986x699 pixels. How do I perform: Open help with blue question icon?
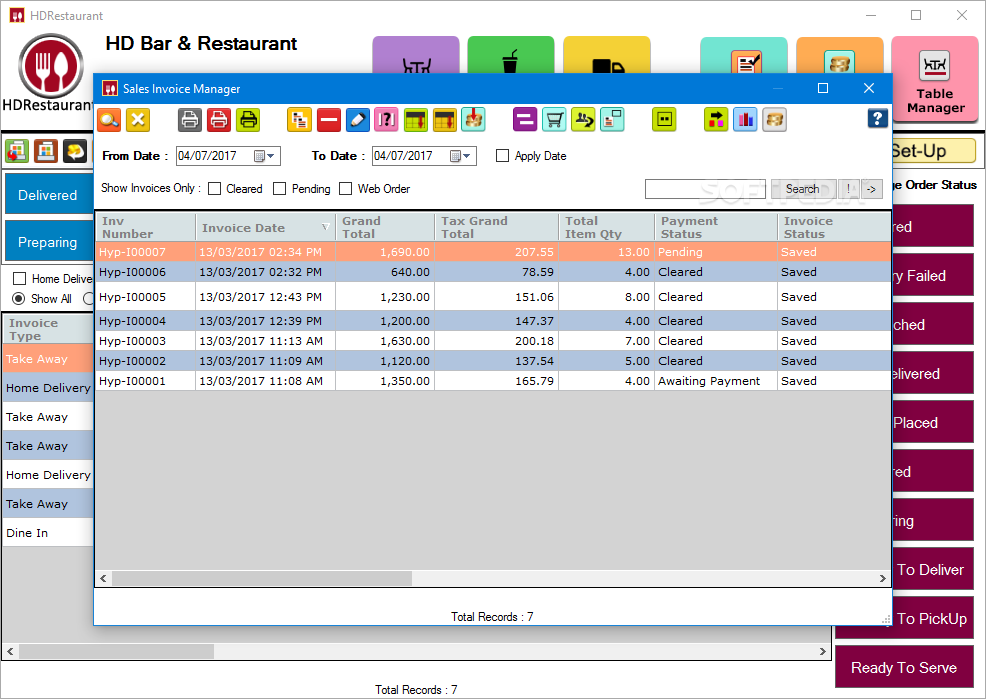[x=877, y=118]
